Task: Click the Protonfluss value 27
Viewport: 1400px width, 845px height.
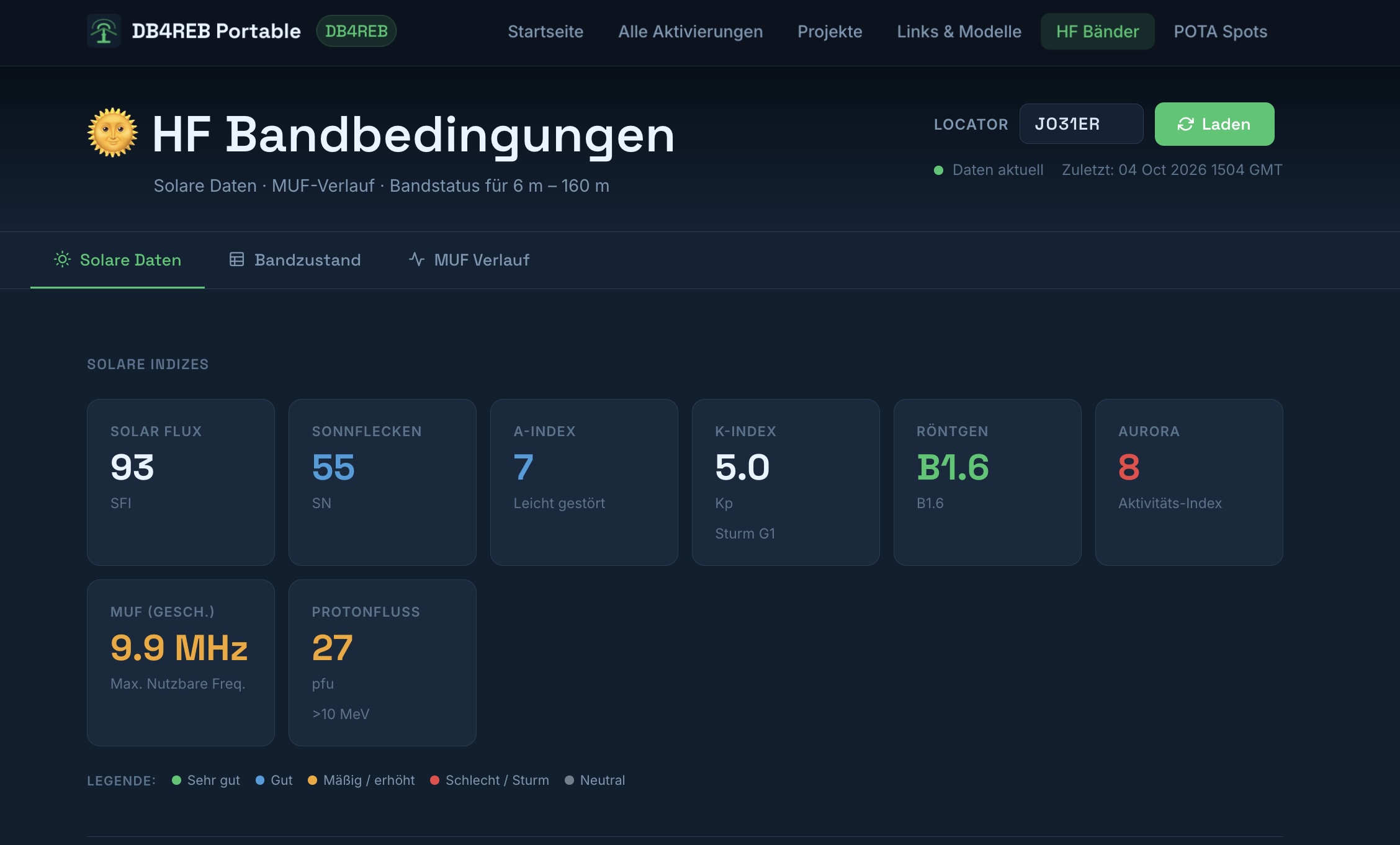Action: point(332,648)
